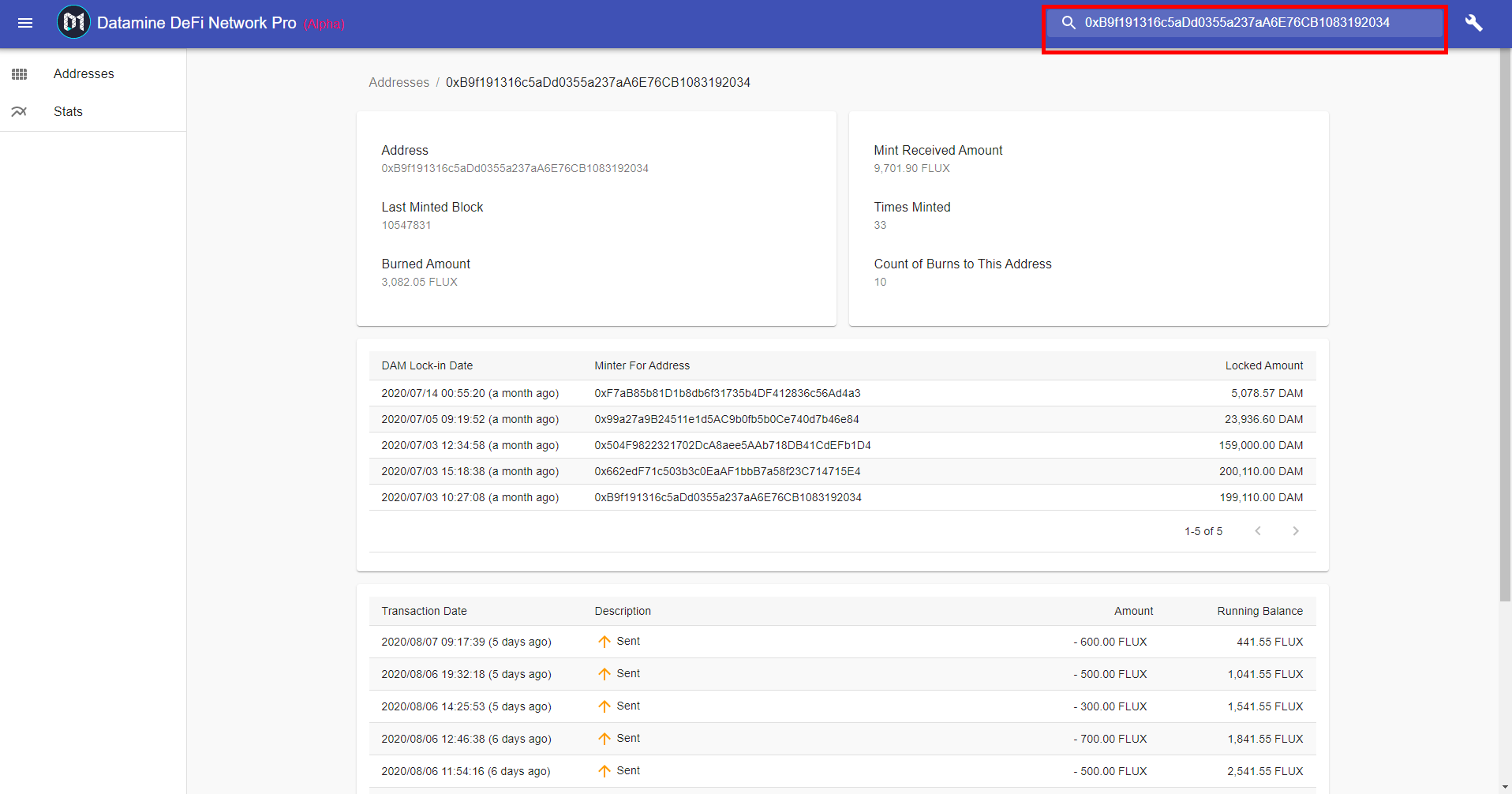This screenshot has height=794, width=1512.
Task: Click the 200,110.00 DAM locked amount
Action: 1261,471
